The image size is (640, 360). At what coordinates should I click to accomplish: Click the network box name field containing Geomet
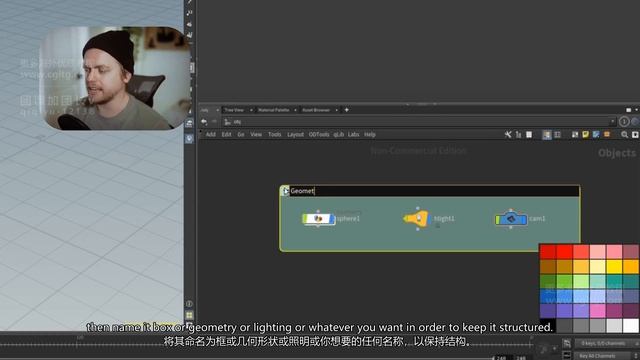tap(434, 191)
